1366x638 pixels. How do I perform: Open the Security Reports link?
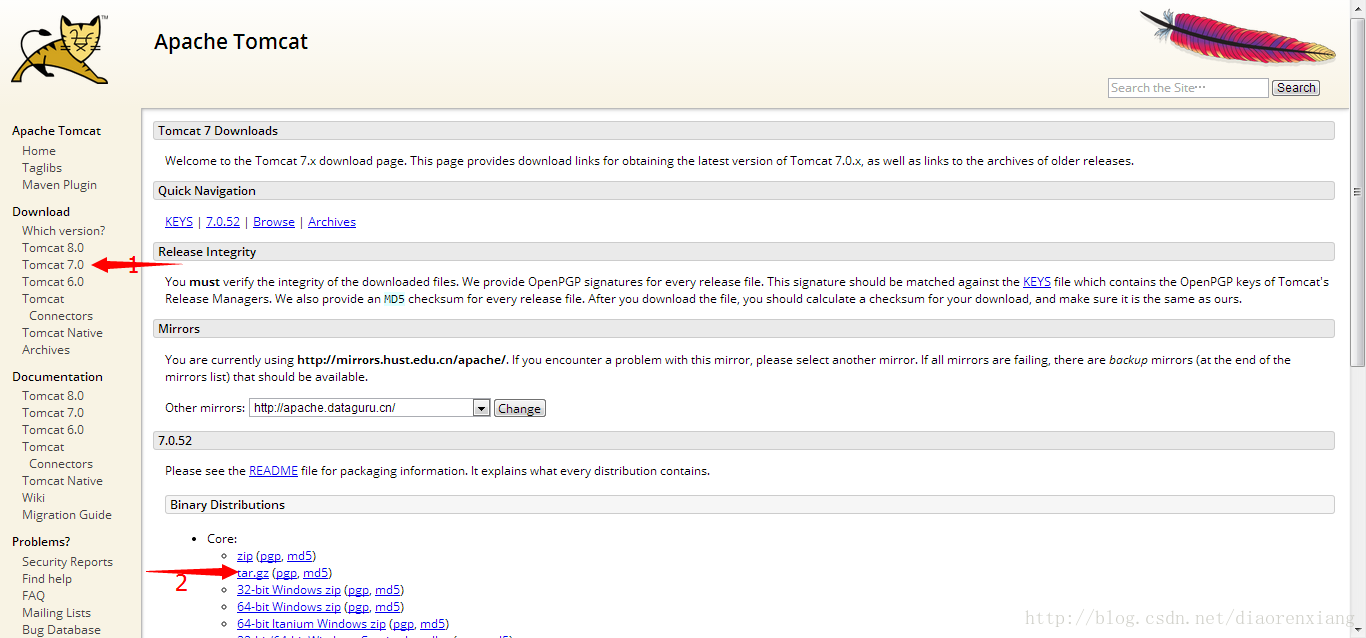67,562
